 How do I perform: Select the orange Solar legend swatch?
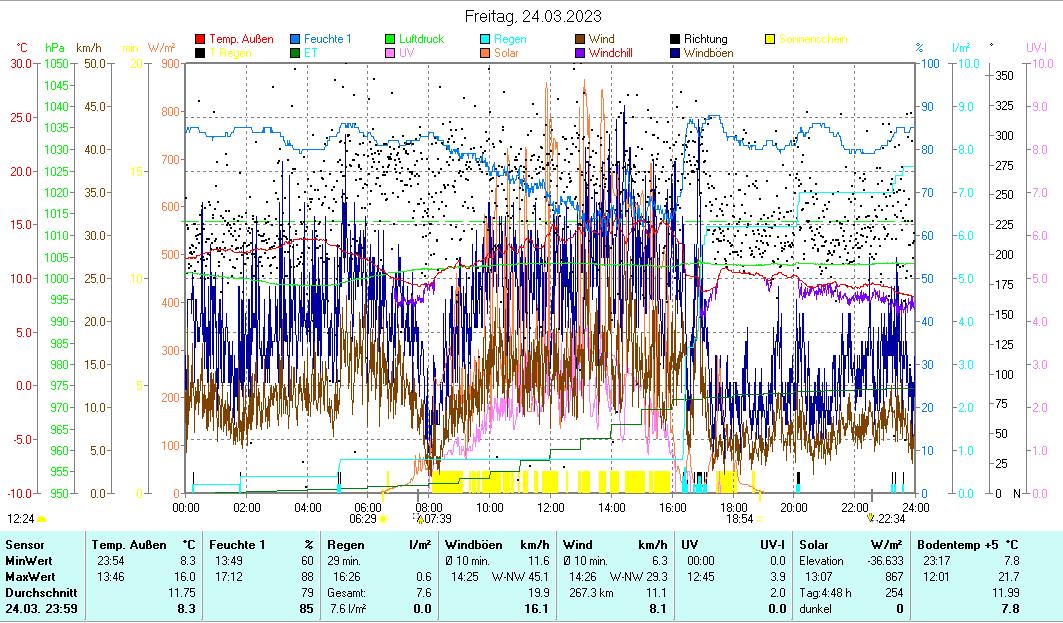[x=486, y=52]
